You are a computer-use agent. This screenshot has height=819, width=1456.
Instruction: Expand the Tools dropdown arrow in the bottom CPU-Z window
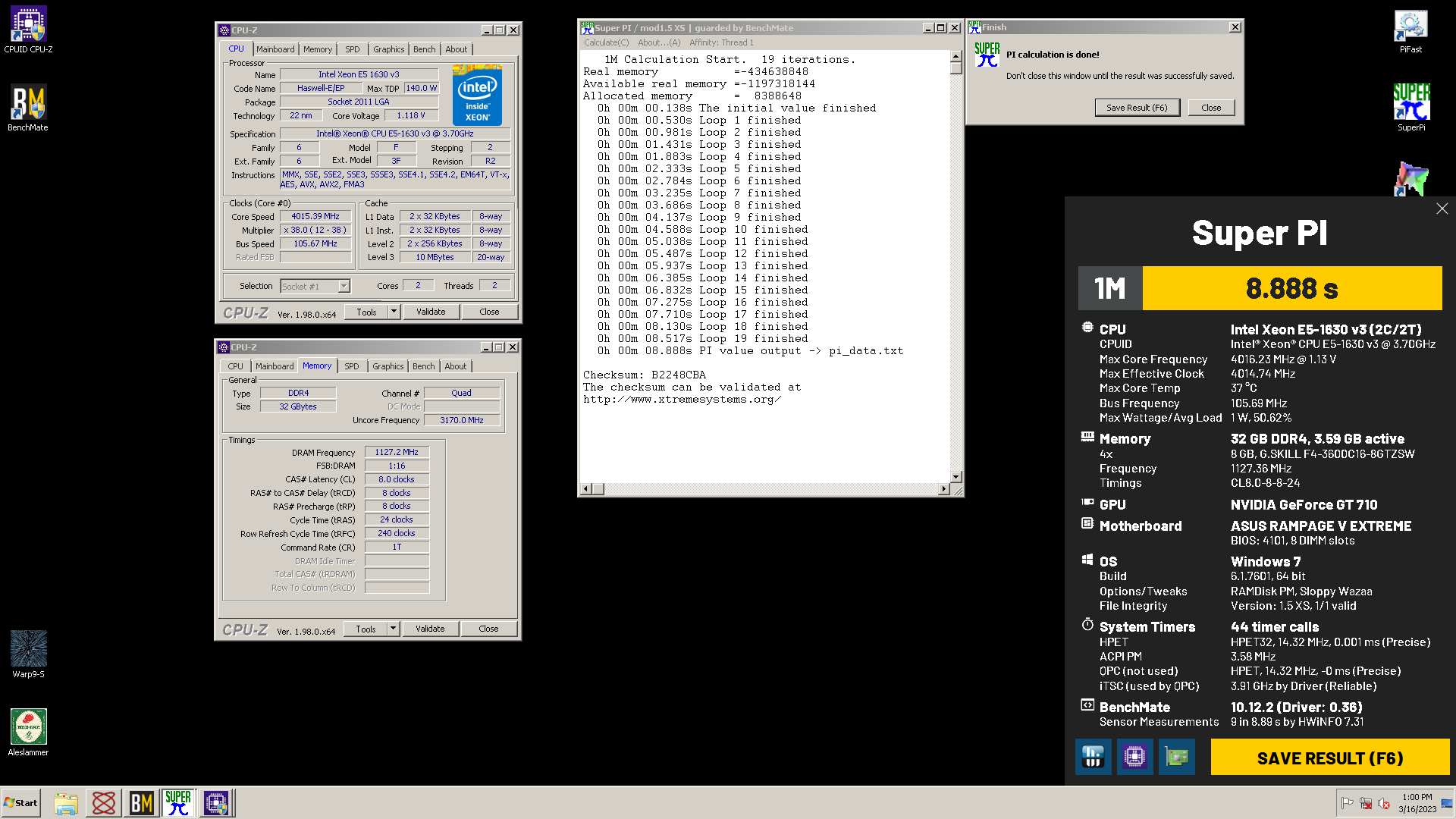[393, 629]
